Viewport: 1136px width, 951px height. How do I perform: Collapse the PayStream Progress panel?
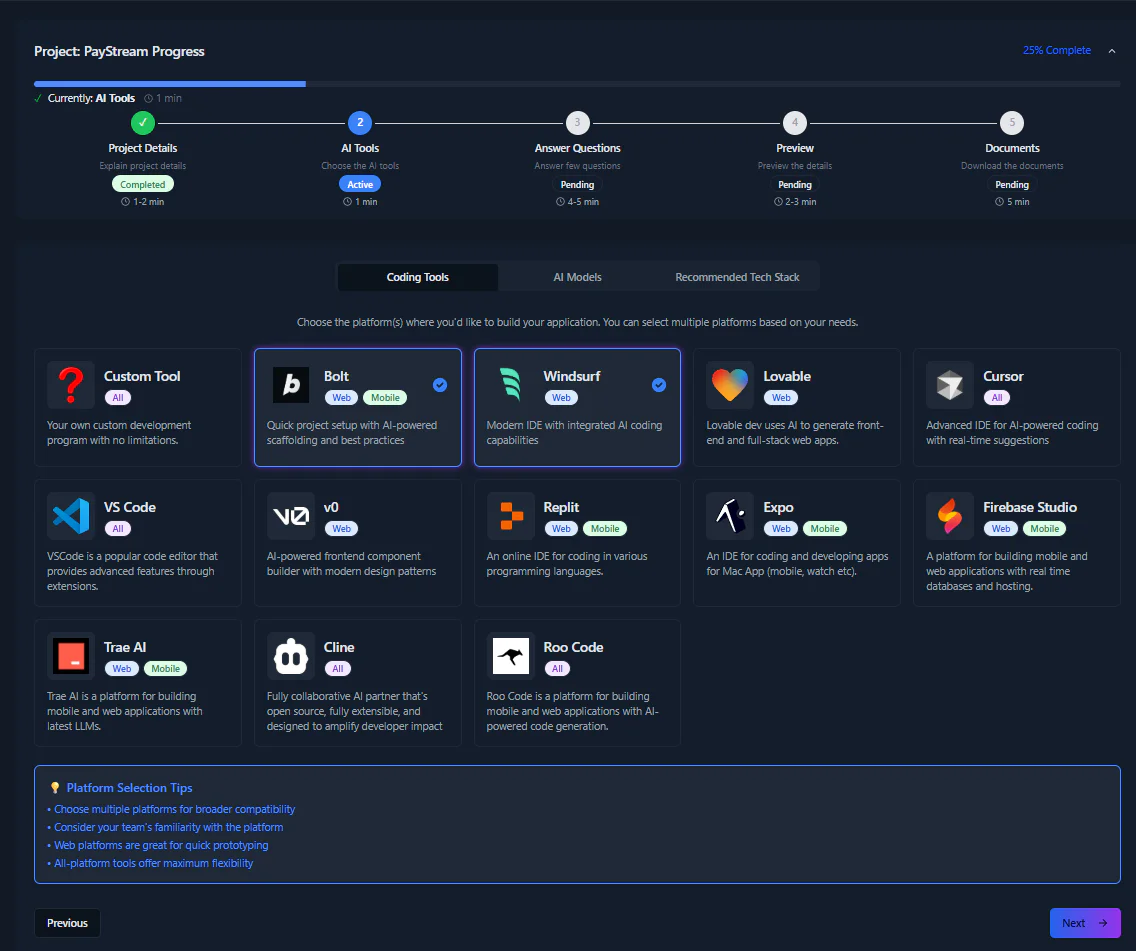click(1111, 50)
